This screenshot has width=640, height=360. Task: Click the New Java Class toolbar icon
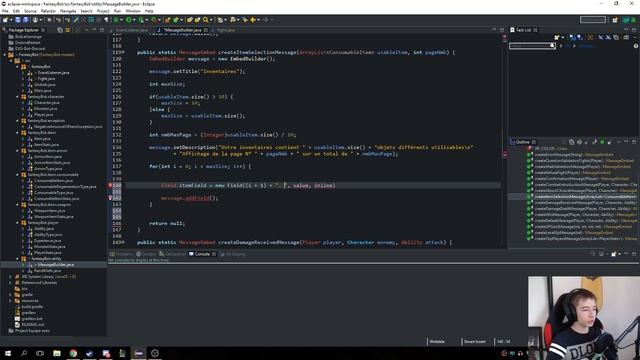(x=176, y=20)
